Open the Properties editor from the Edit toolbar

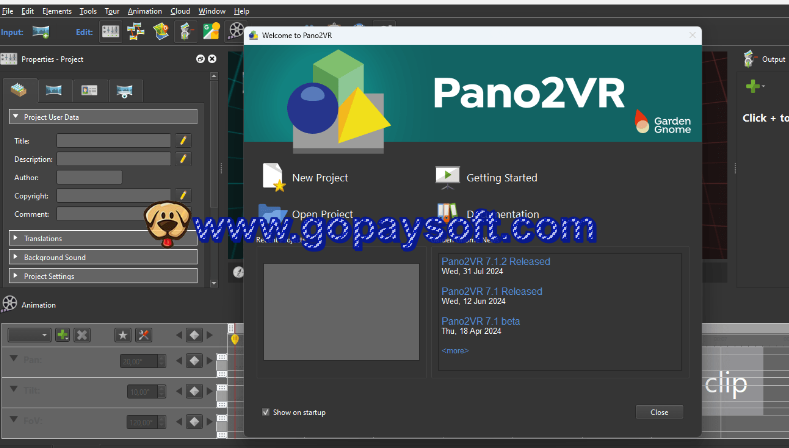point(110,32)
